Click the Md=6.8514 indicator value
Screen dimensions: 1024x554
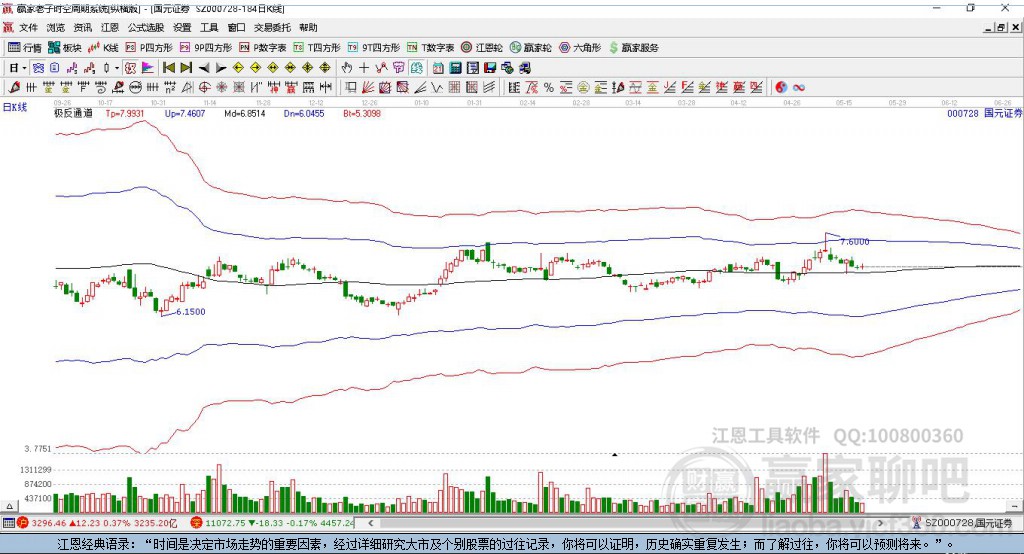[245, 113]
